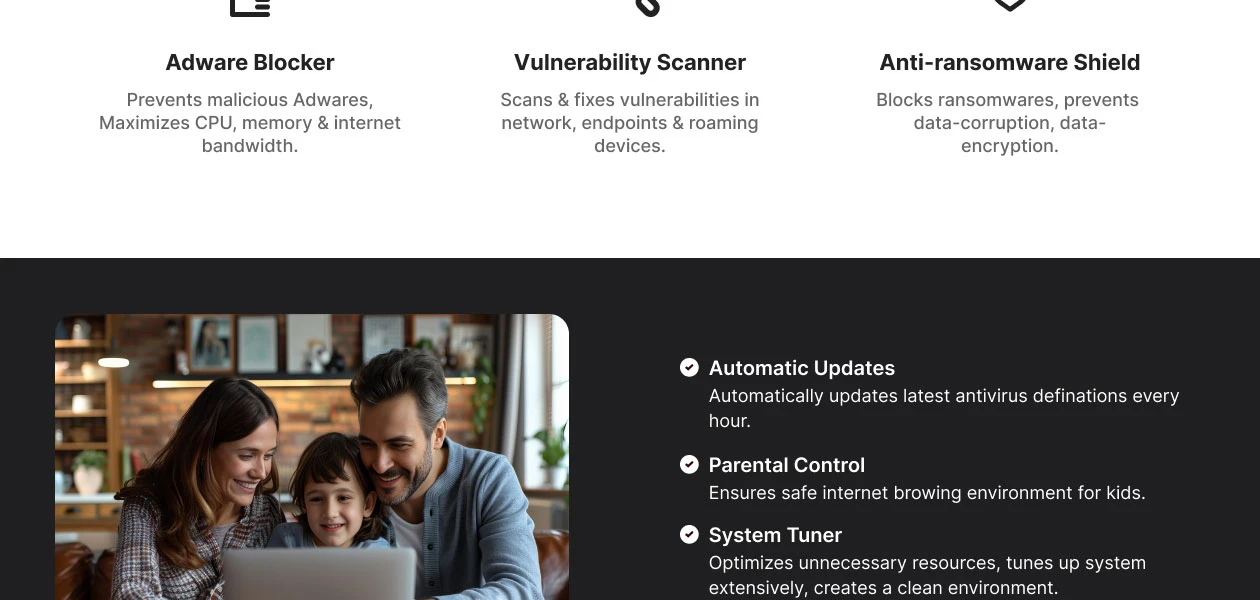Image resolution: width=1260 pixels, height=600 pixels.
Task: Click the optimizes unnecessary resources description
Action: coord(927,575)
